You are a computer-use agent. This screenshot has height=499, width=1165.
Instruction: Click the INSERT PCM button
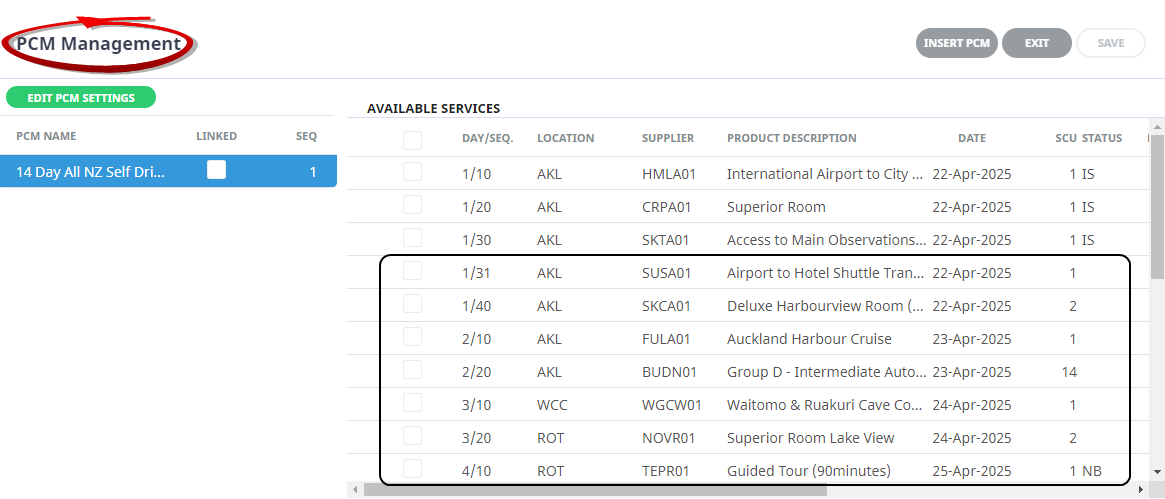point(956,43)
